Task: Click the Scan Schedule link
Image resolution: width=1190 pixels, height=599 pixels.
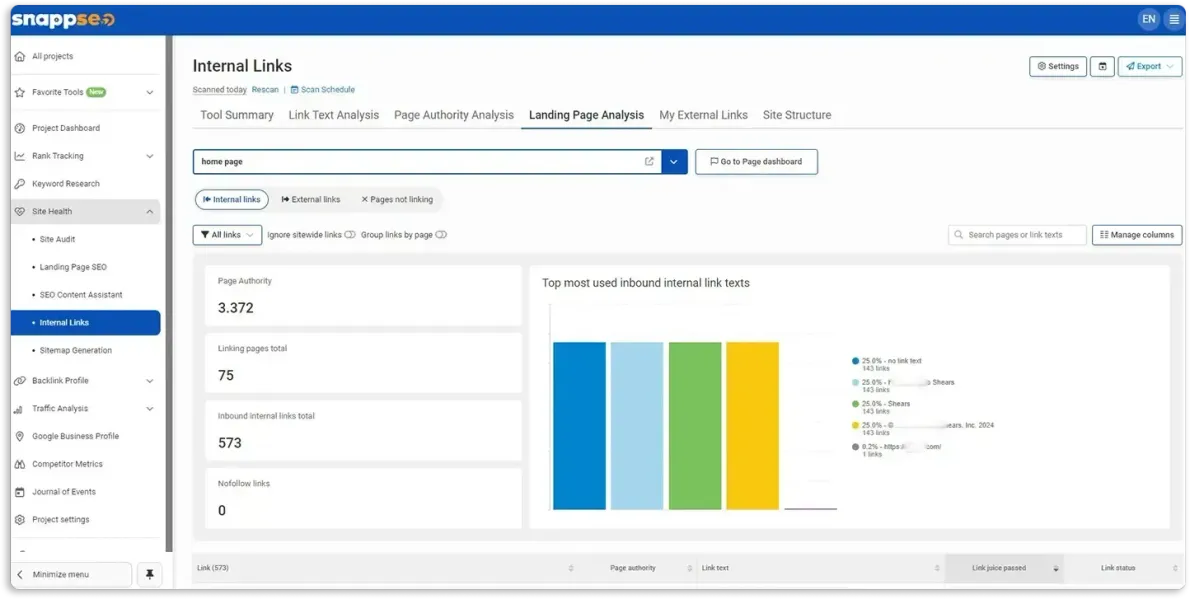Action: pos(323,90)
